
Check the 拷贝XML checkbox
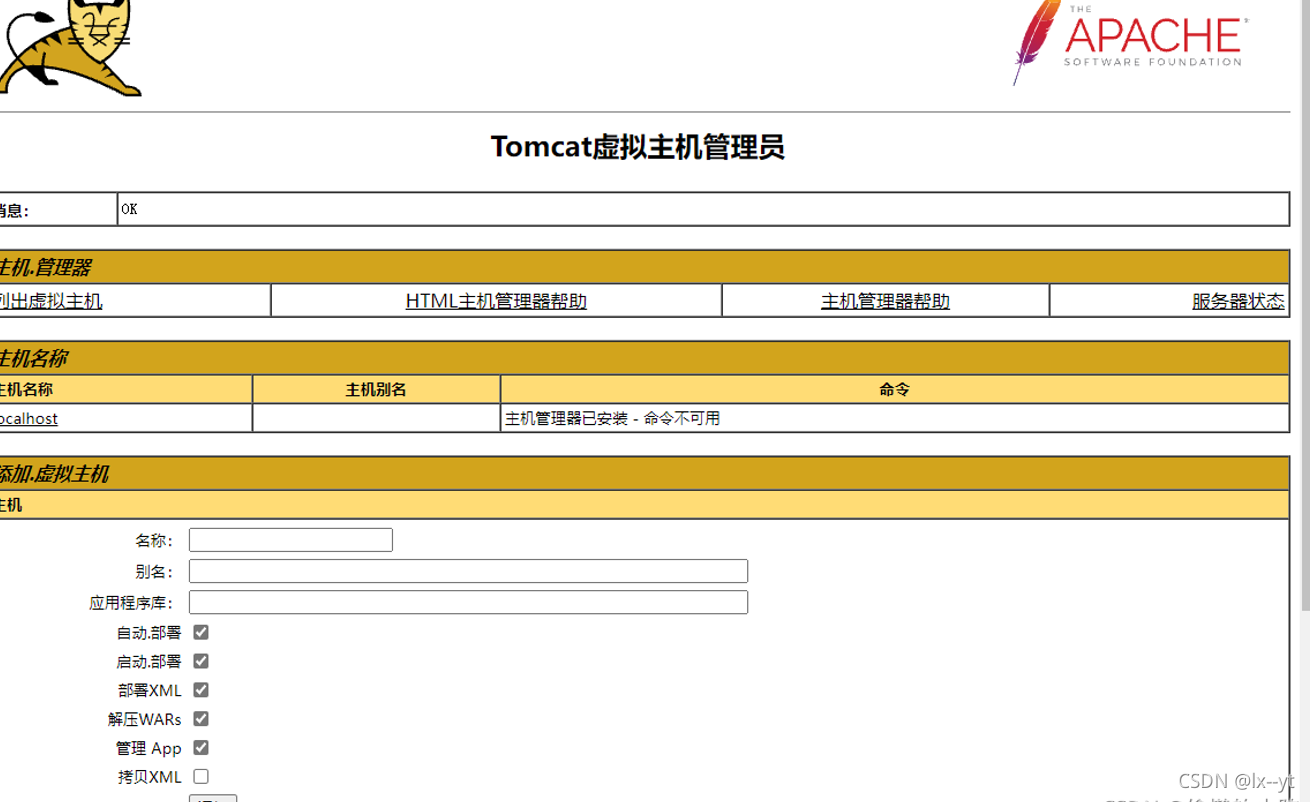[x=201, y=776]
